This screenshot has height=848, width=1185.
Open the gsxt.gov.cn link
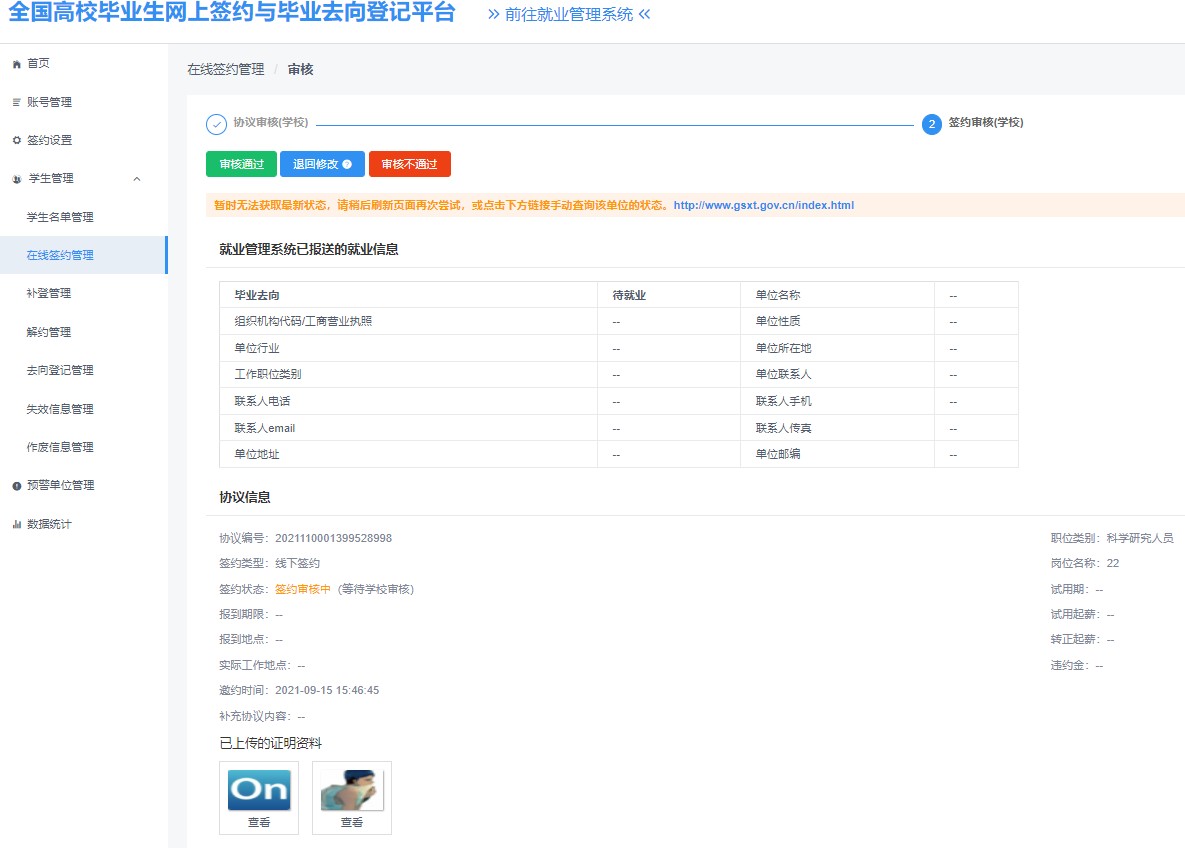(763, 205)
